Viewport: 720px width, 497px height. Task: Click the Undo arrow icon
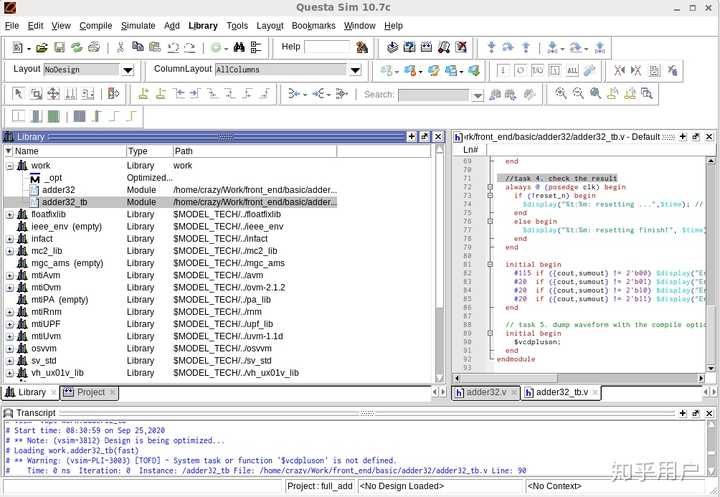[x=172, y=47]
